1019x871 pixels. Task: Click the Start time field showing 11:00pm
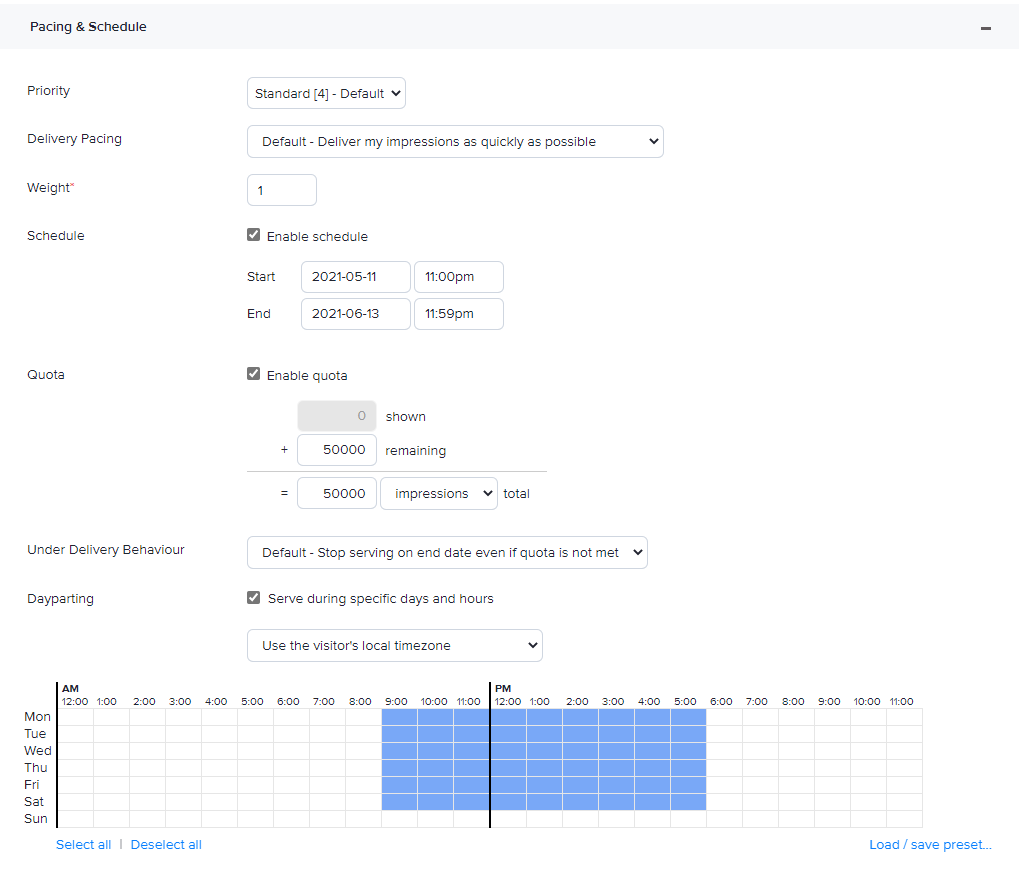(x=458, y=277)
